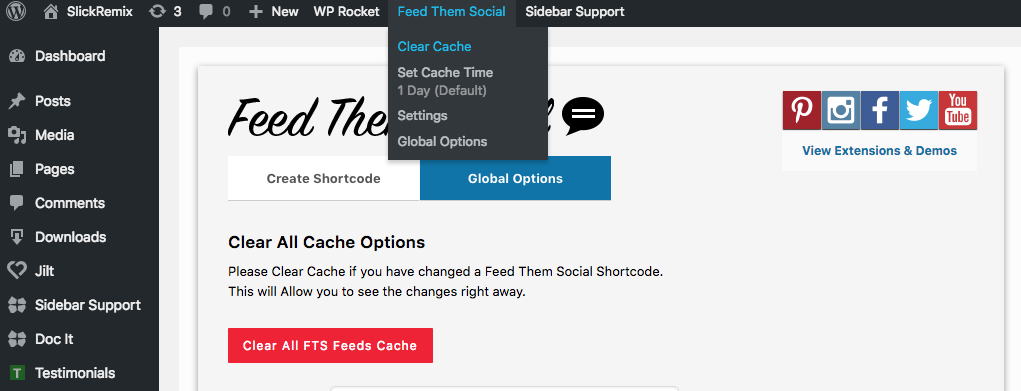Select Global Options in the dropdown menu

[442, 141]
